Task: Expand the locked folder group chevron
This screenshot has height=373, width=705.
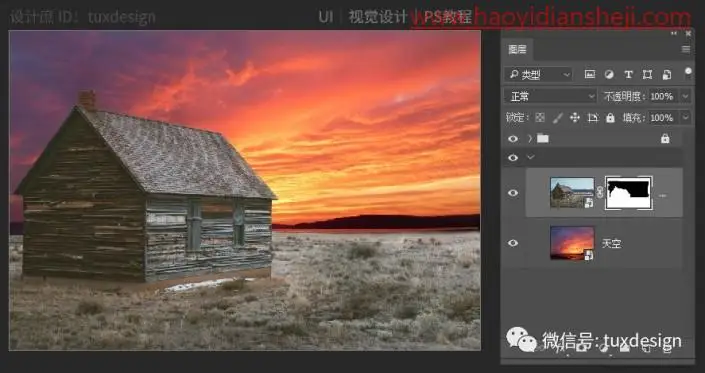Action: 530,138
